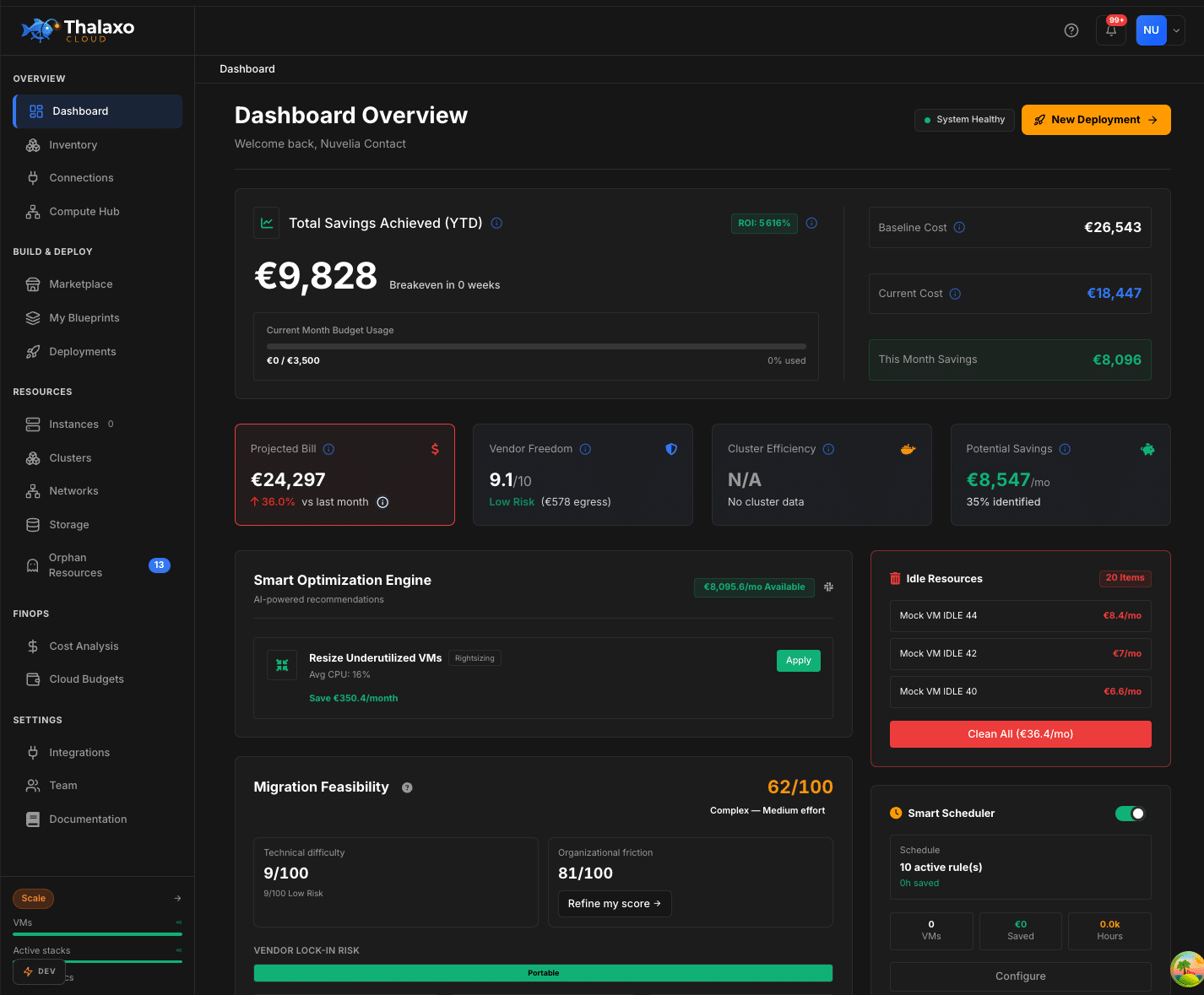Open the notifications bell icon

[x=1111, y=30]
